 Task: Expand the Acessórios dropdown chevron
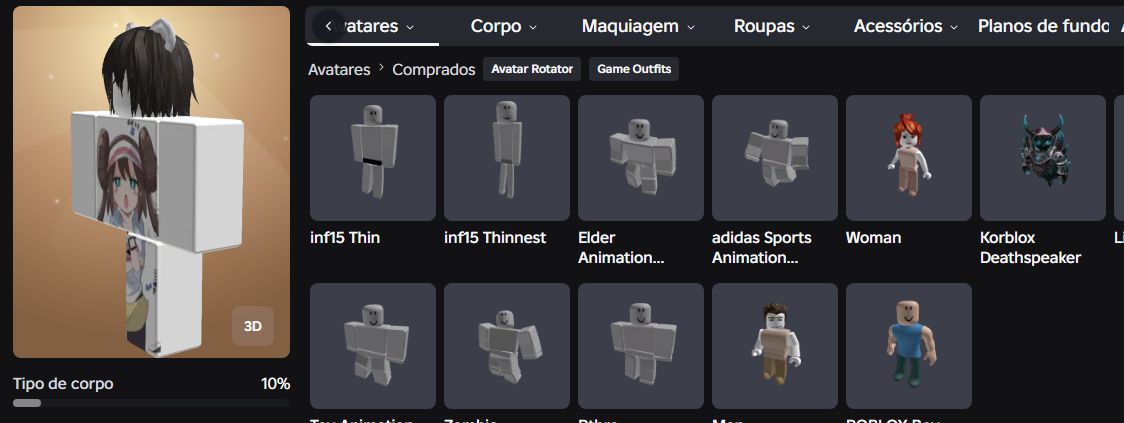pos(954,27)
